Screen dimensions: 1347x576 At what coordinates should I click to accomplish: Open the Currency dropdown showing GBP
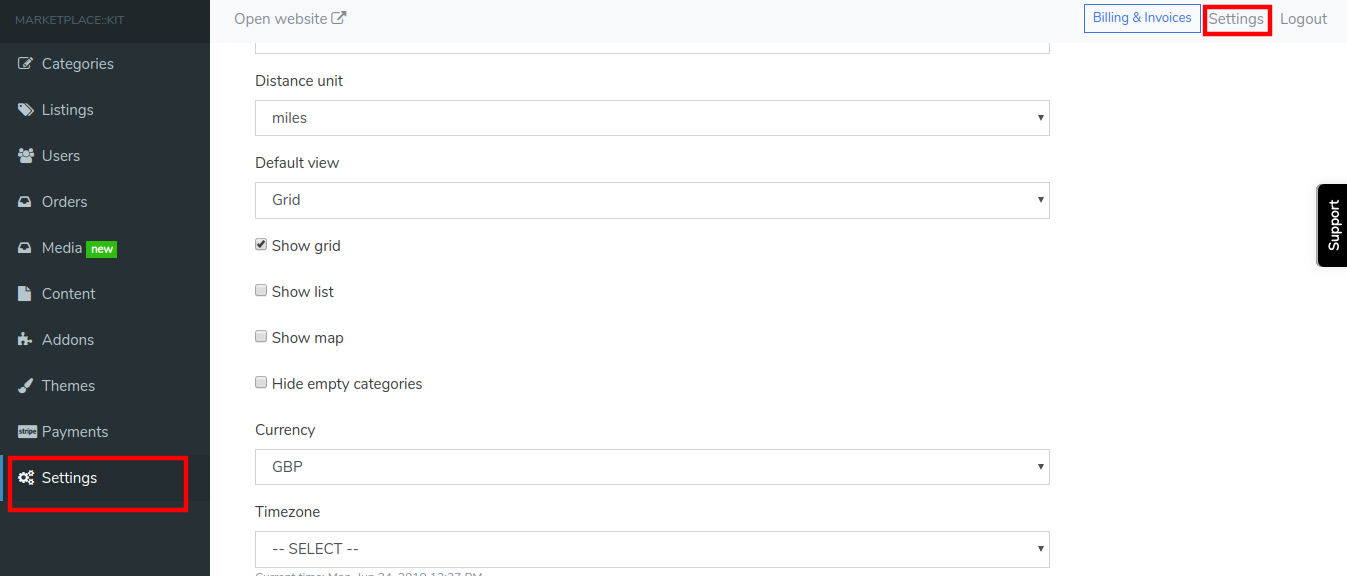pos(652,467)
